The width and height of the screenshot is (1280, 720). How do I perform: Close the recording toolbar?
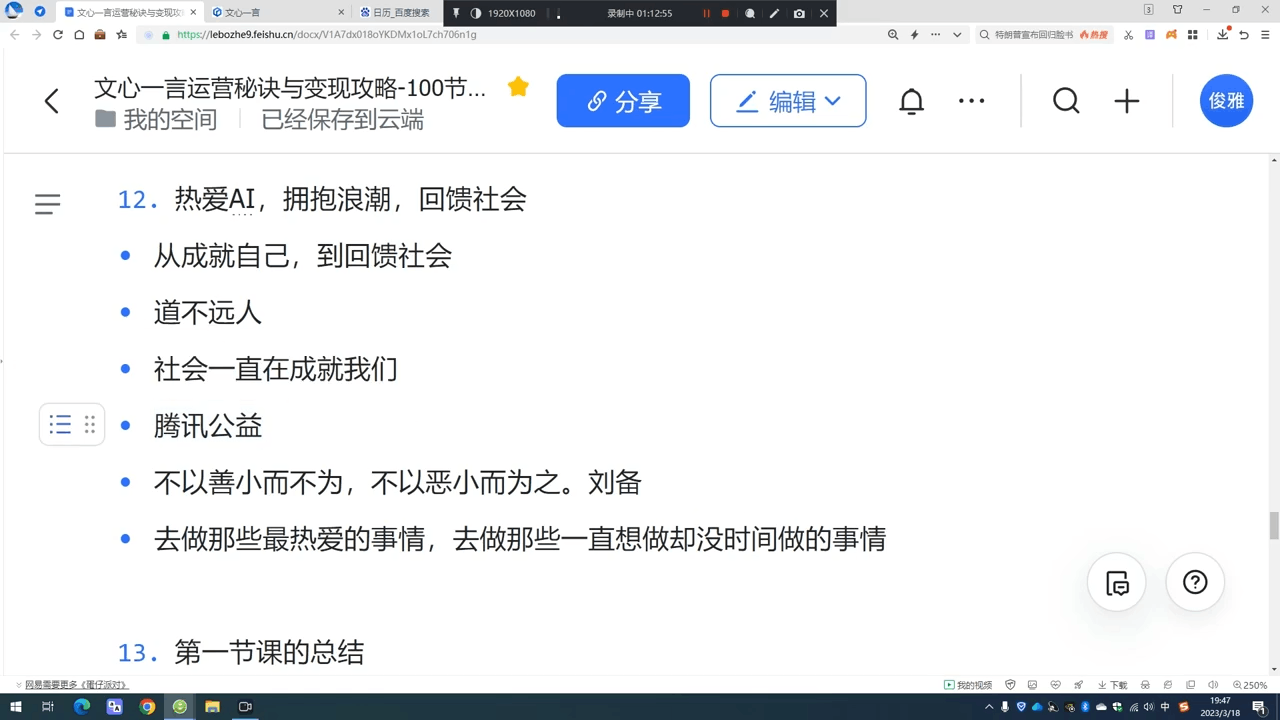(824, 13)
